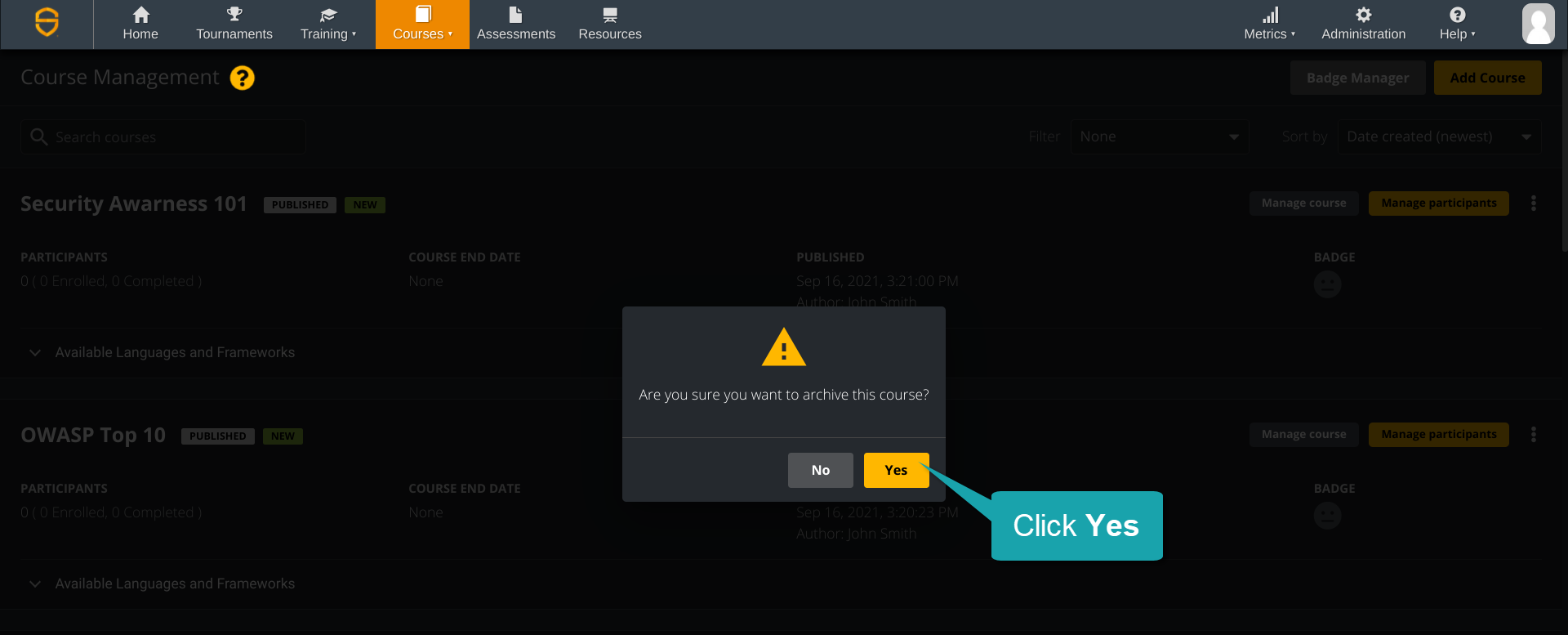Open the Badge Manager

[1358, 78]
